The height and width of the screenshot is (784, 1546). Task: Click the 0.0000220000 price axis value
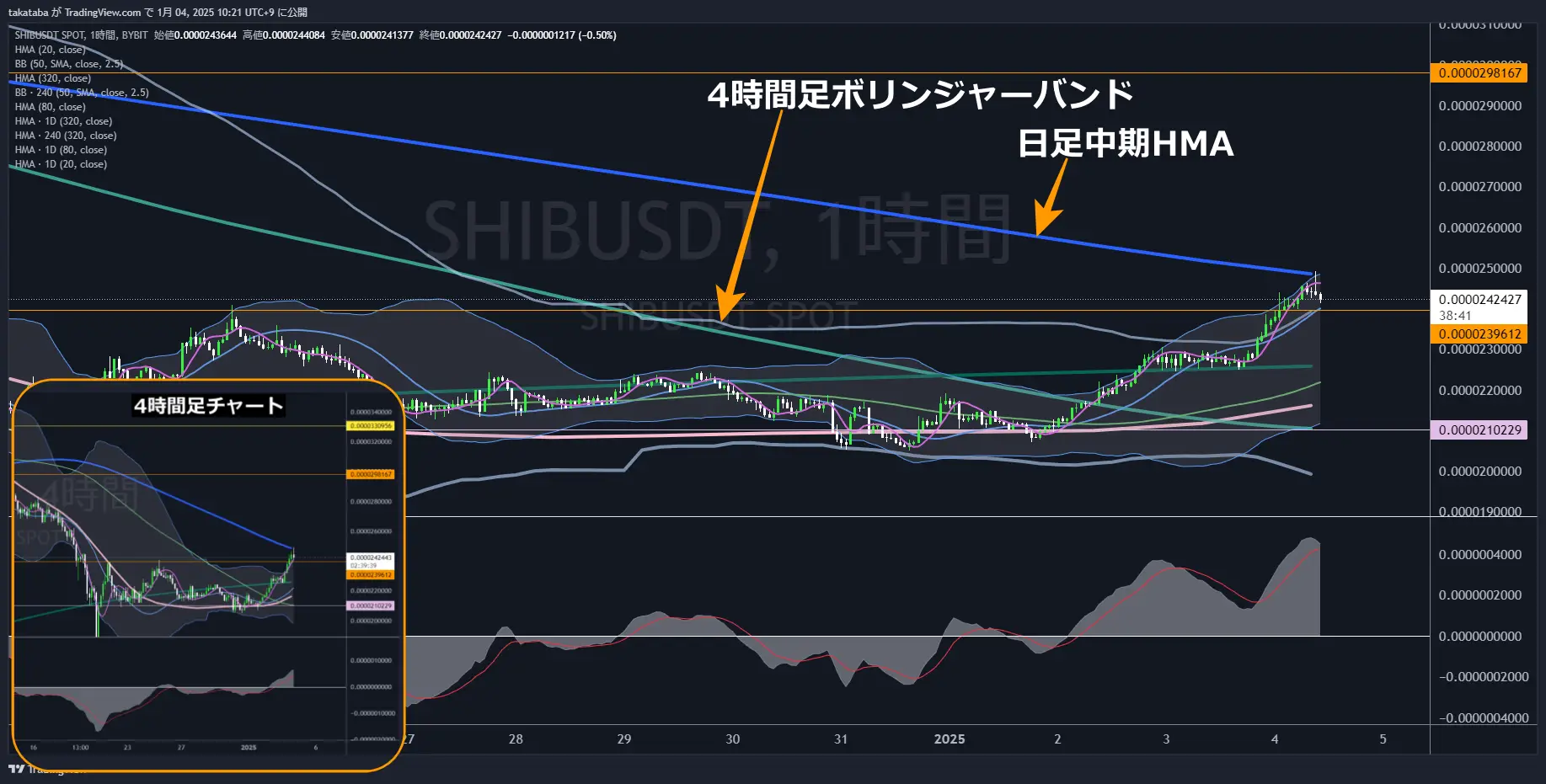[1479, 391]
